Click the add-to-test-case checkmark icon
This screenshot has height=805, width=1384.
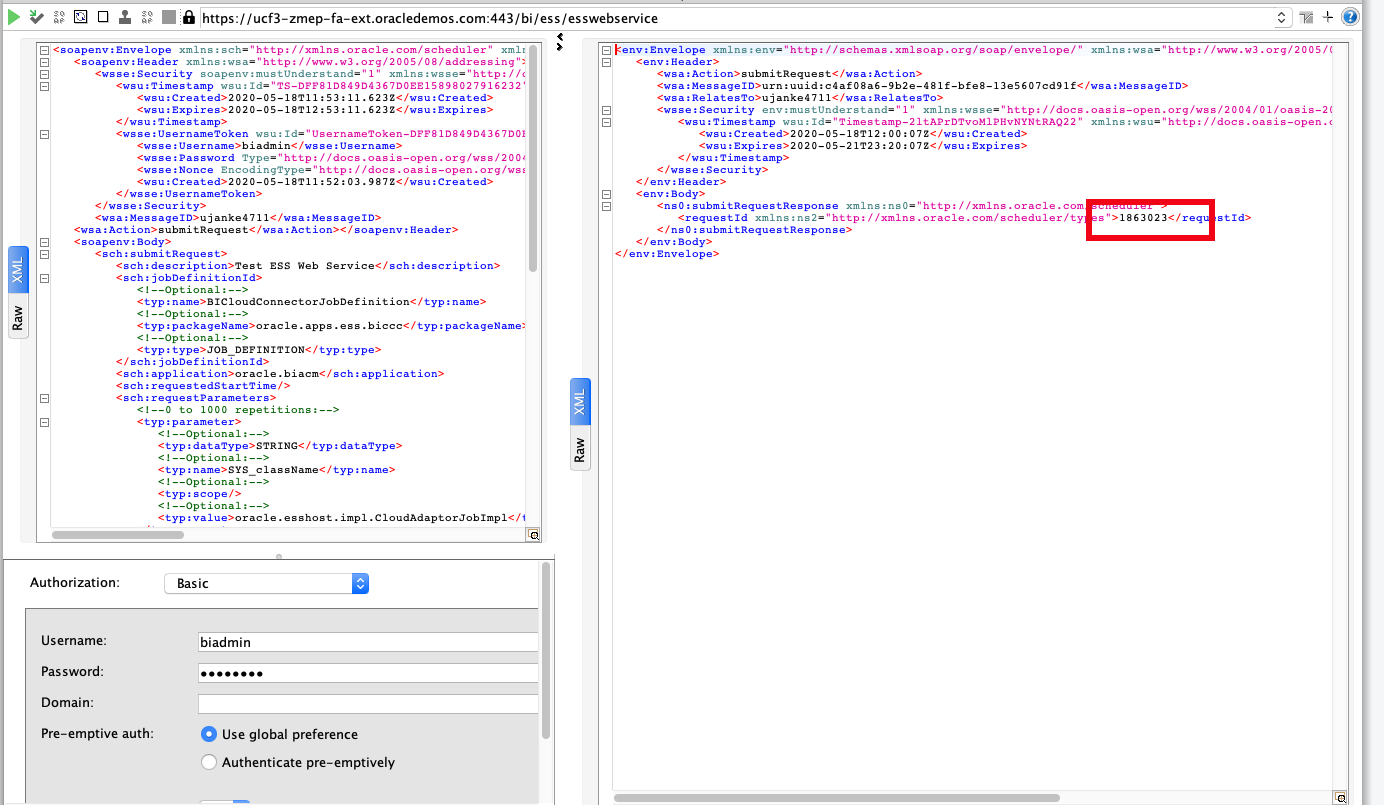pos(37,17)
